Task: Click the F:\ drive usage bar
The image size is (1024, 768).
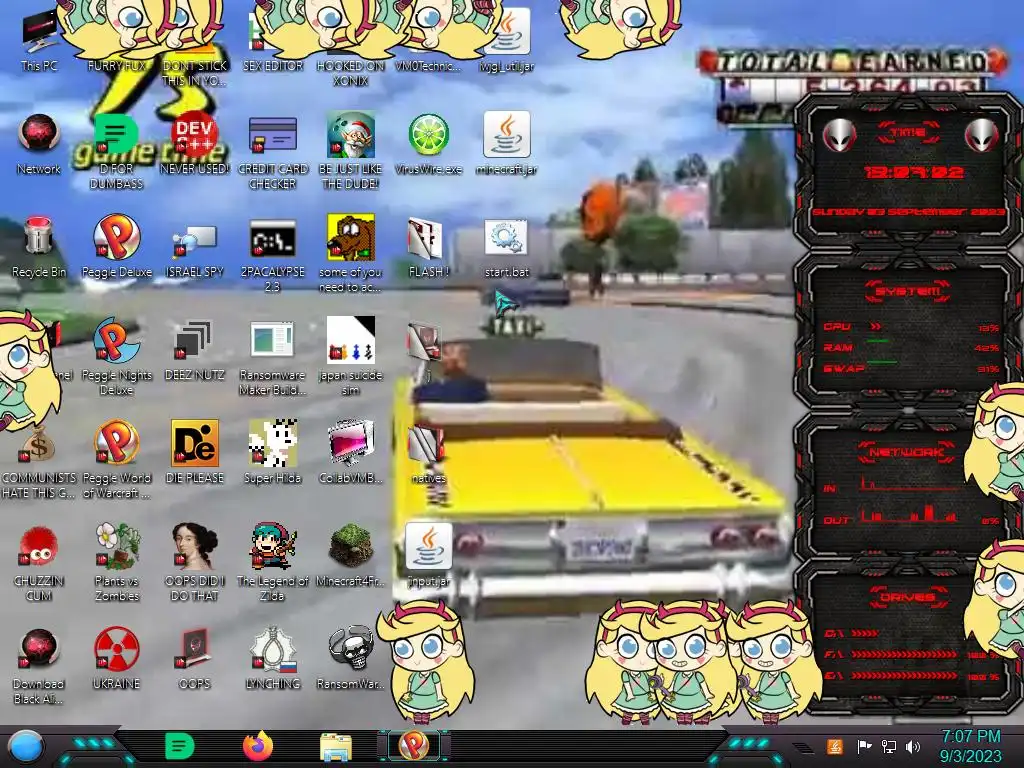Action: [904, 654]
